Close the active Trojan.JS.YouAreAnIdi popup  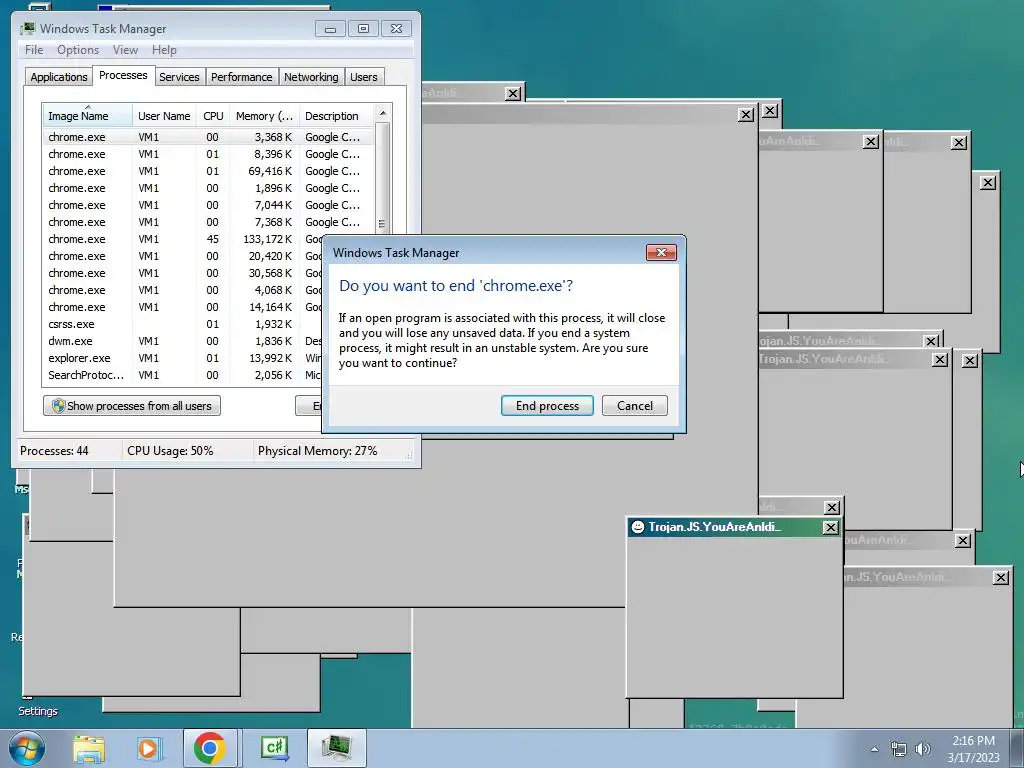coord(830,527)
